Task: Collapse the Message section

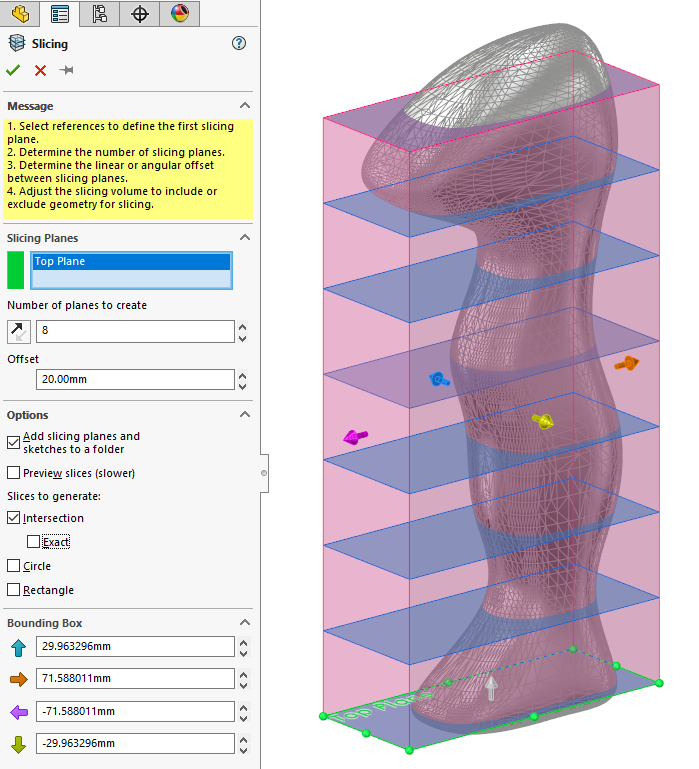Action: (x=244, y=106)
